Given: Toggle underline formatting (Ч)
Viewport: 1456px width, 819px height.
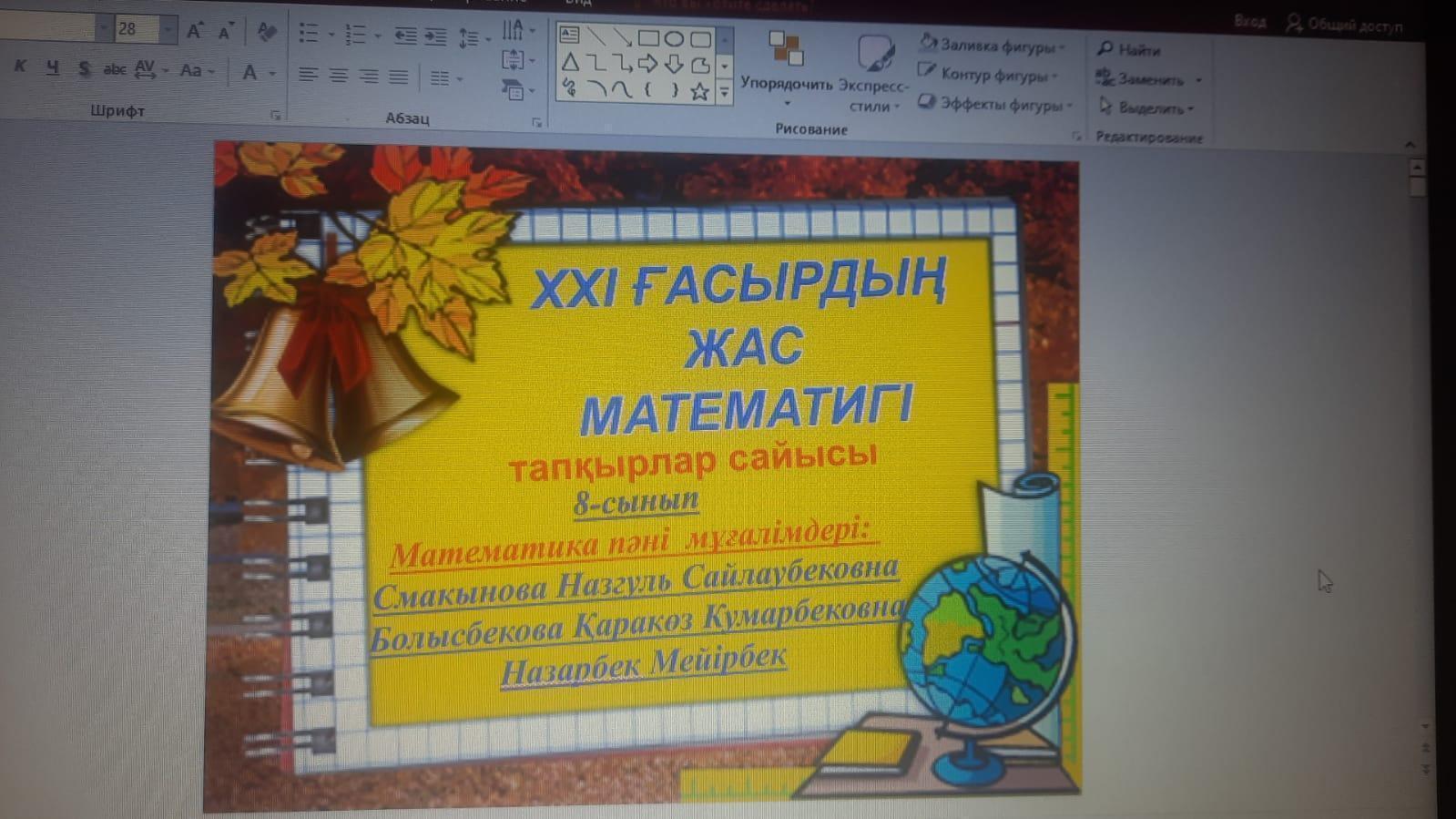Looking at the screenshot, I should click(x=52, y=67).
